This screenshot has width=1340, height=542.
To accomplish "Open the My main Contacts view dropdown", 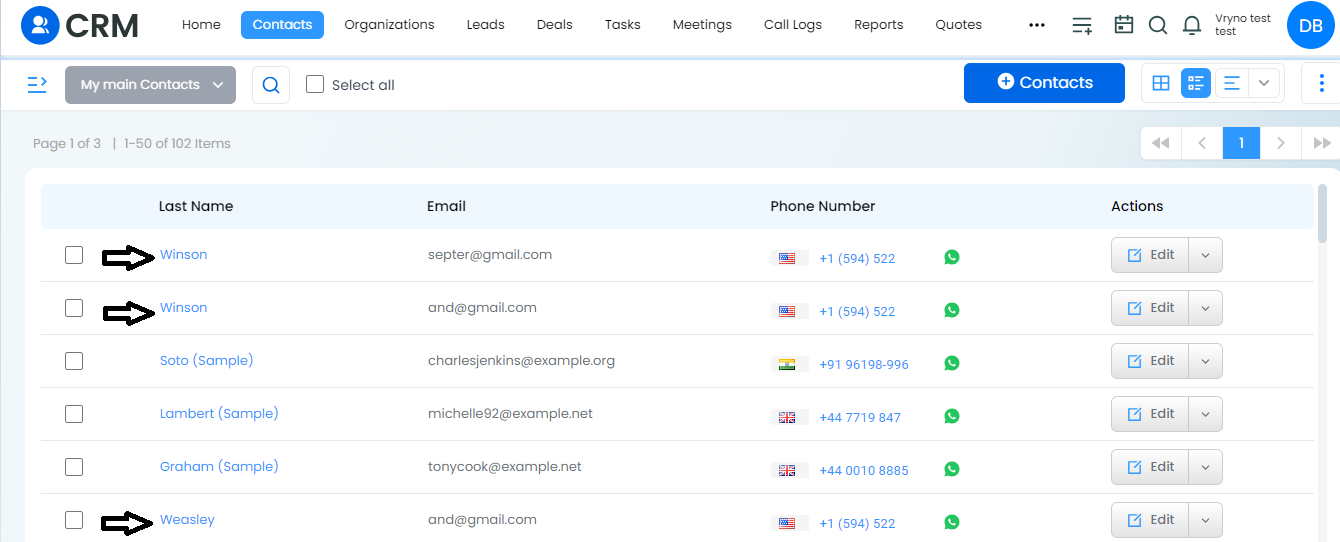I will pyautogui.click(x=151, y=85).
